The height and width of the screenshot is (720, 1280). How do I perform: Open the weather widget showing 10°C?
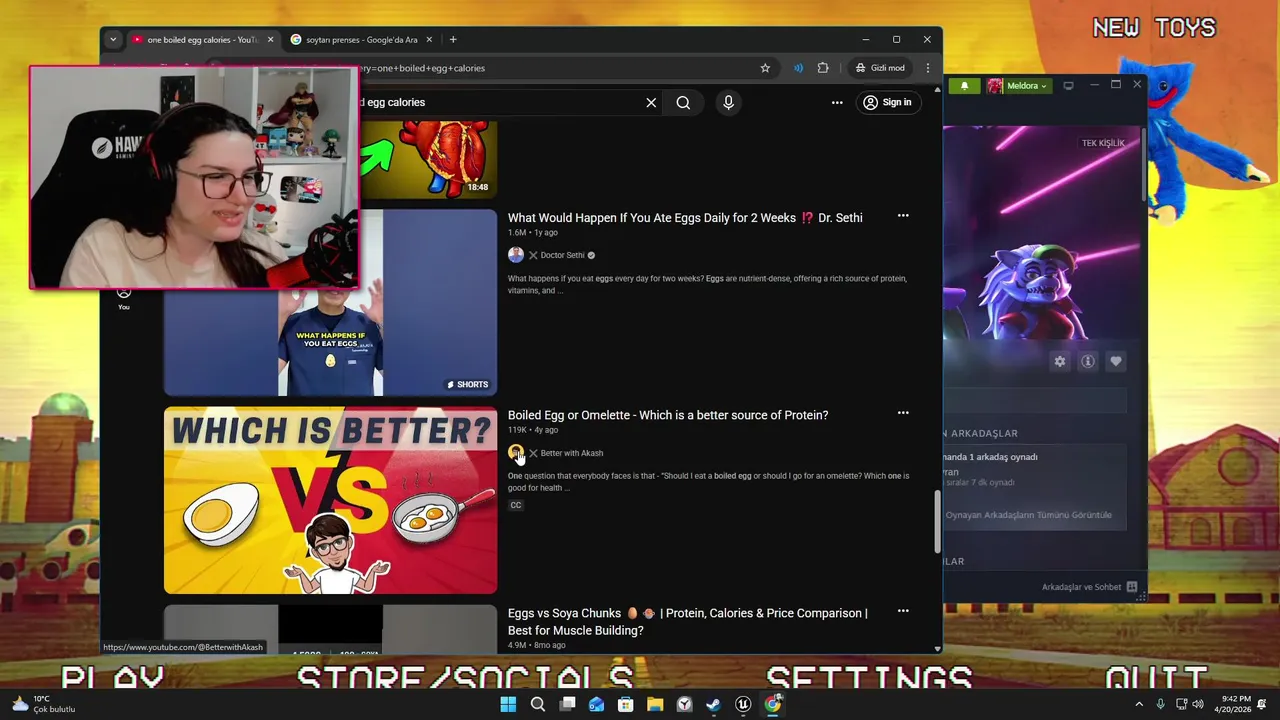[x=43, y=704]
